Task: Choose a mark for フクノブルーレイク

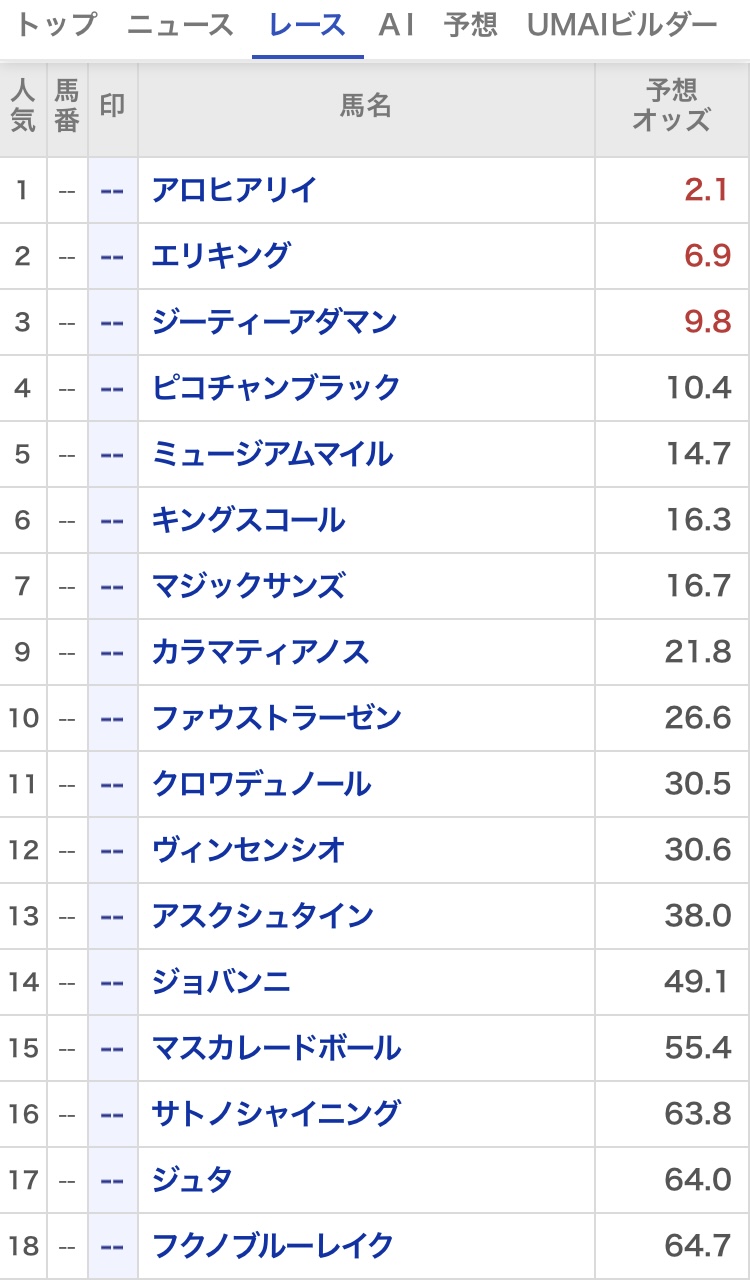Action: click(112, 1246)
